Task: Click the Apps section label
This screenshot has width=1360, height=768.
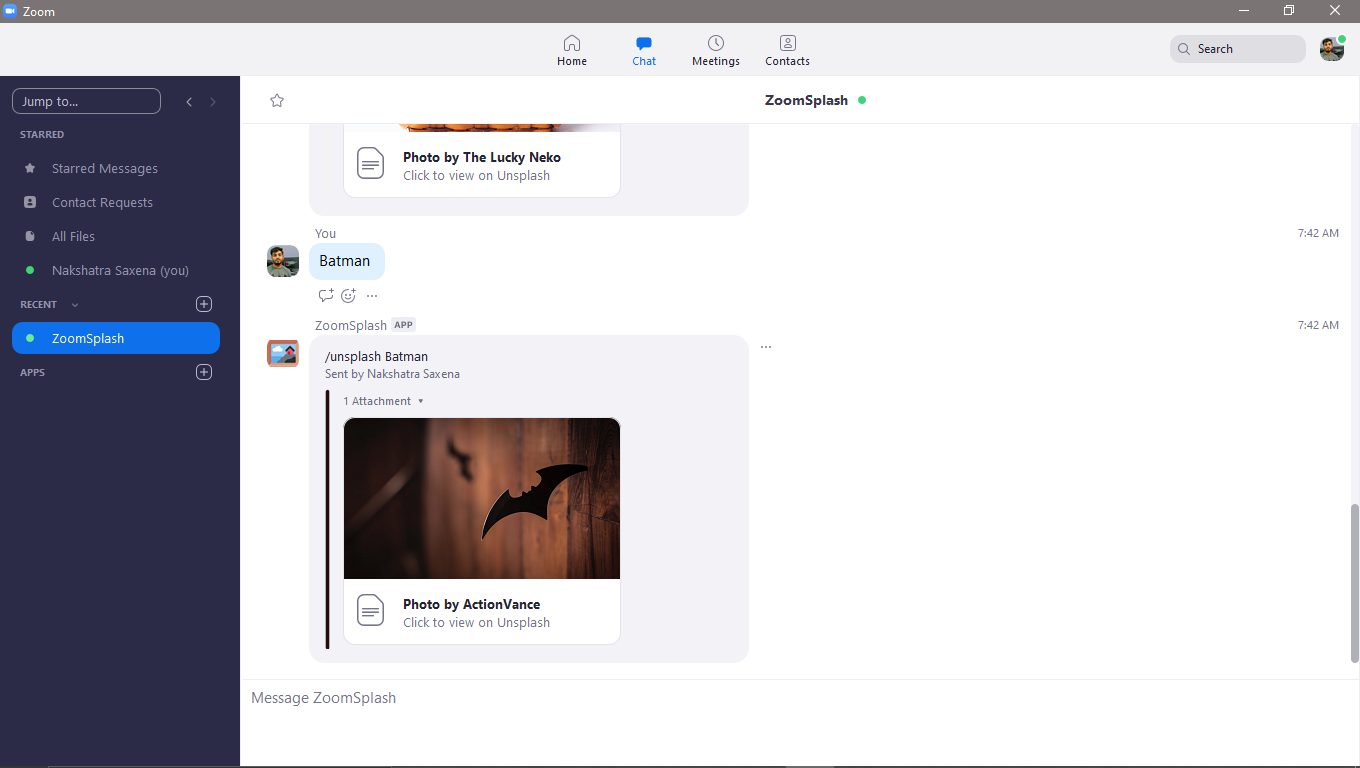Action: (32, 372)
